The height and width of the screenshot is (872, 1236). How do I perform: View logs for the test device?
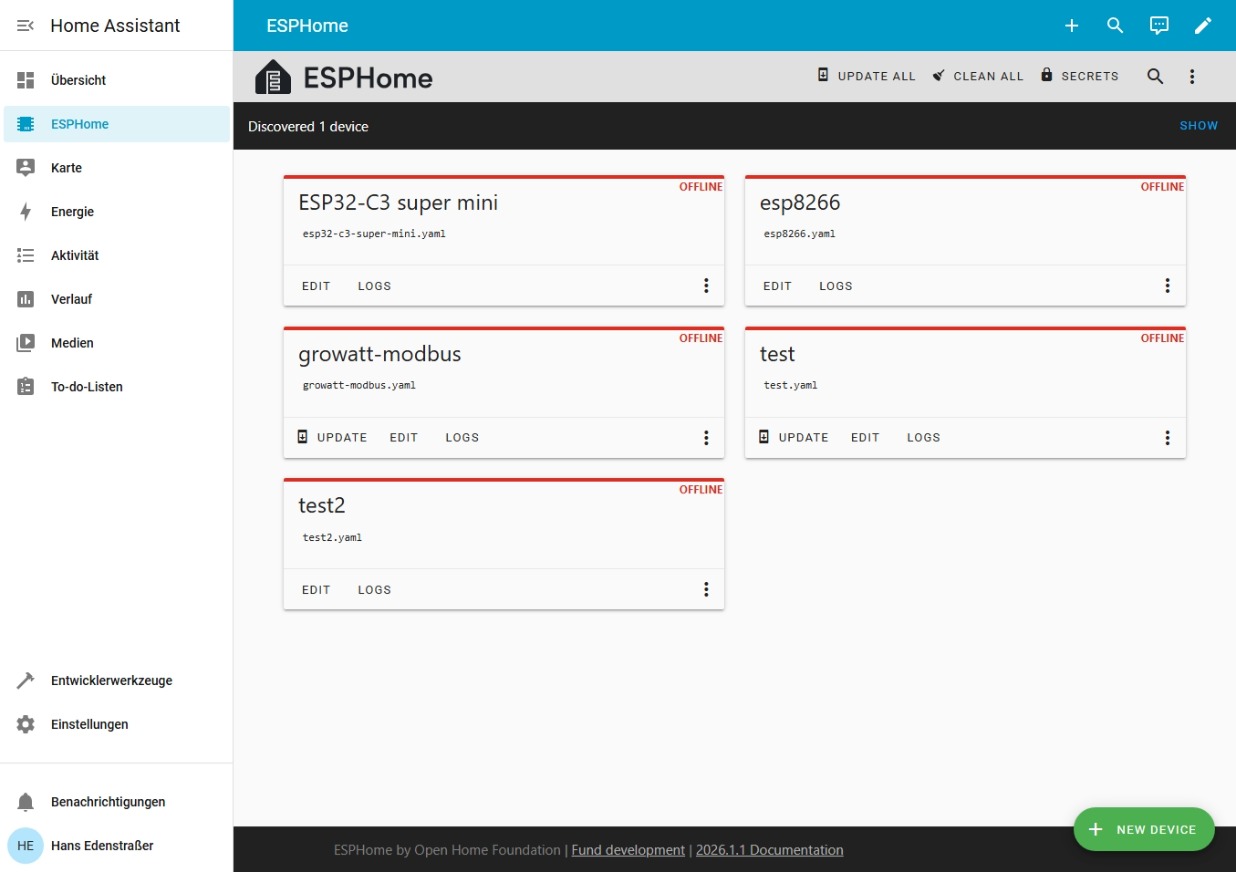(924, 437)
